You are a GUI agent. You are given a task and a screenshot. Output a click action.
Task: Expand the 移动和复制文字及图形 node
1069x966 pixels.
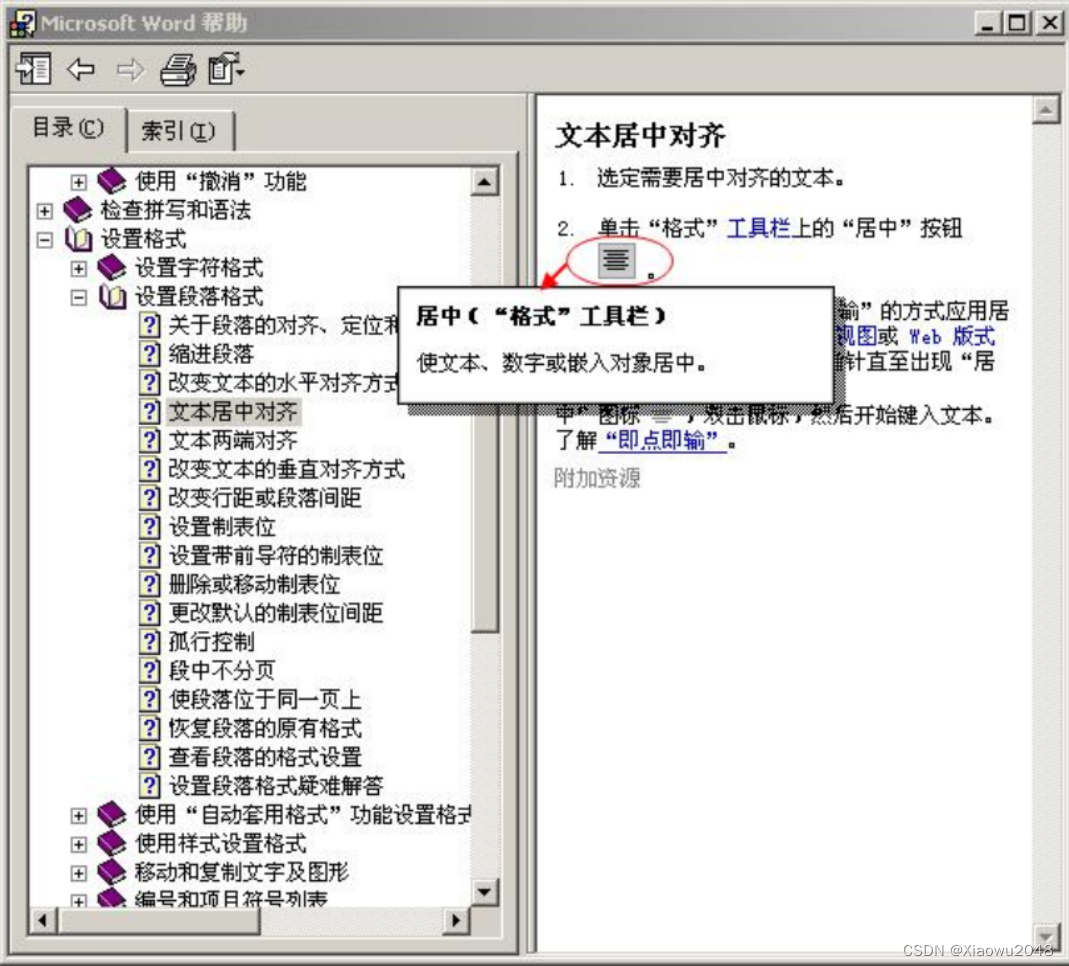pyautogui.click(x=78, y=873)
